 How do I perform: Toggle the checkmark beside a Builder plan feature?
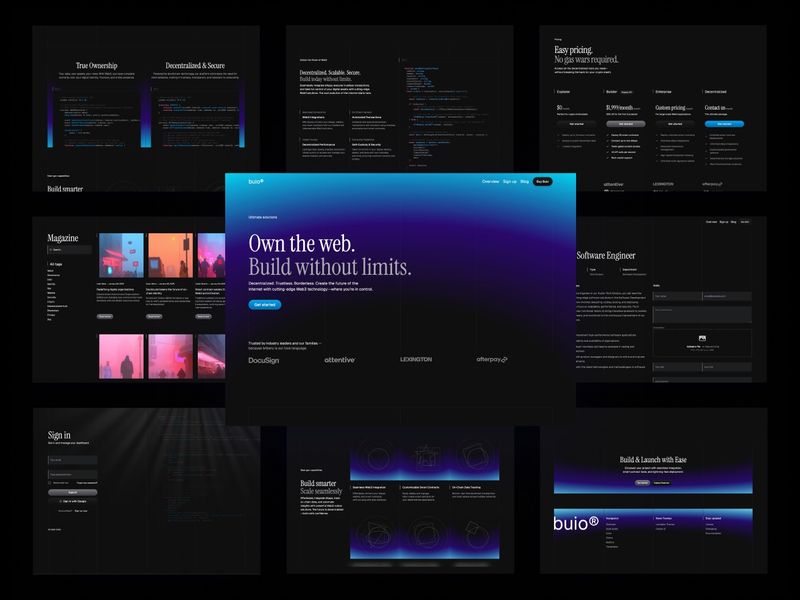tap(608, 135)
